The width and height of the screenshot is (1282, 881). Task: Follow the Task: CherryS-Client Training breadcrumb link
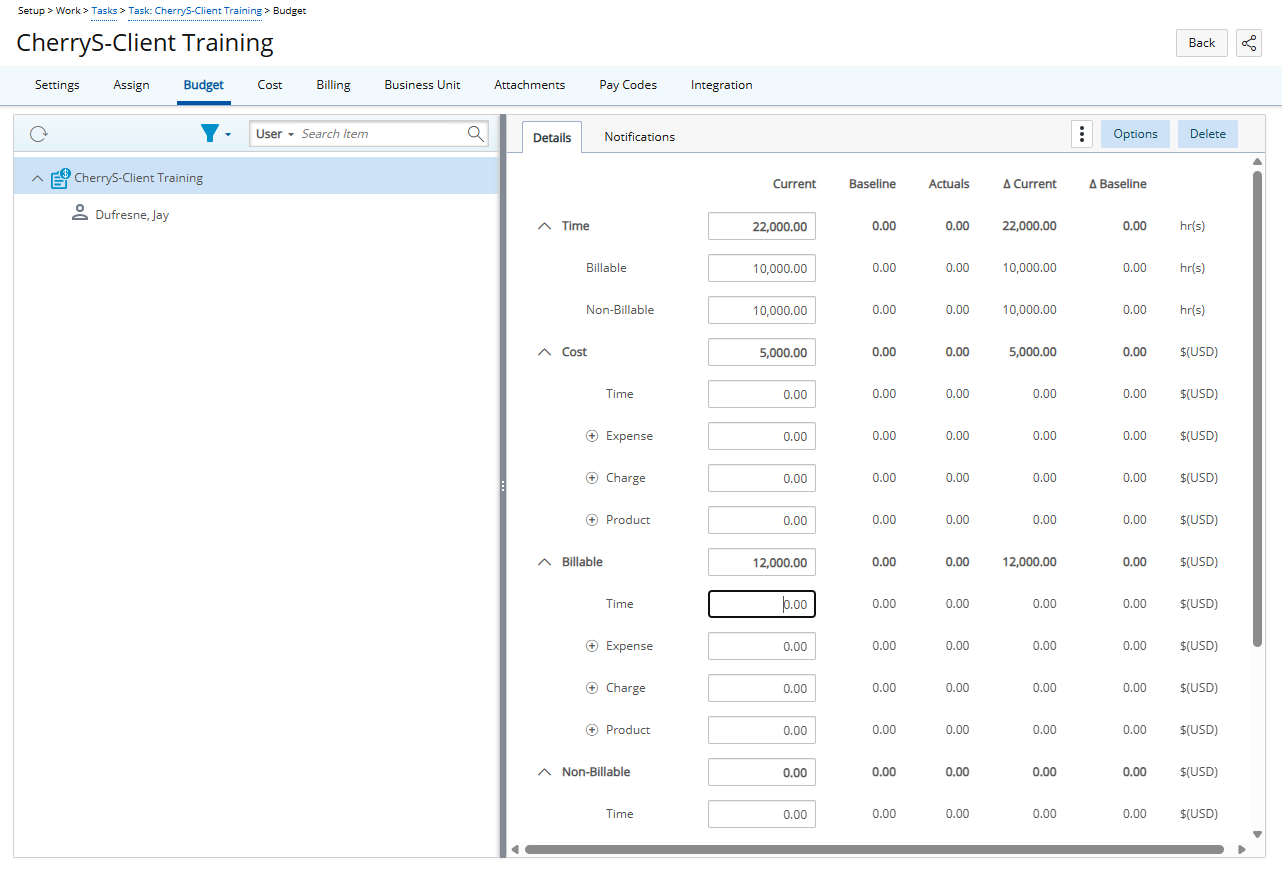coord(195,11)
